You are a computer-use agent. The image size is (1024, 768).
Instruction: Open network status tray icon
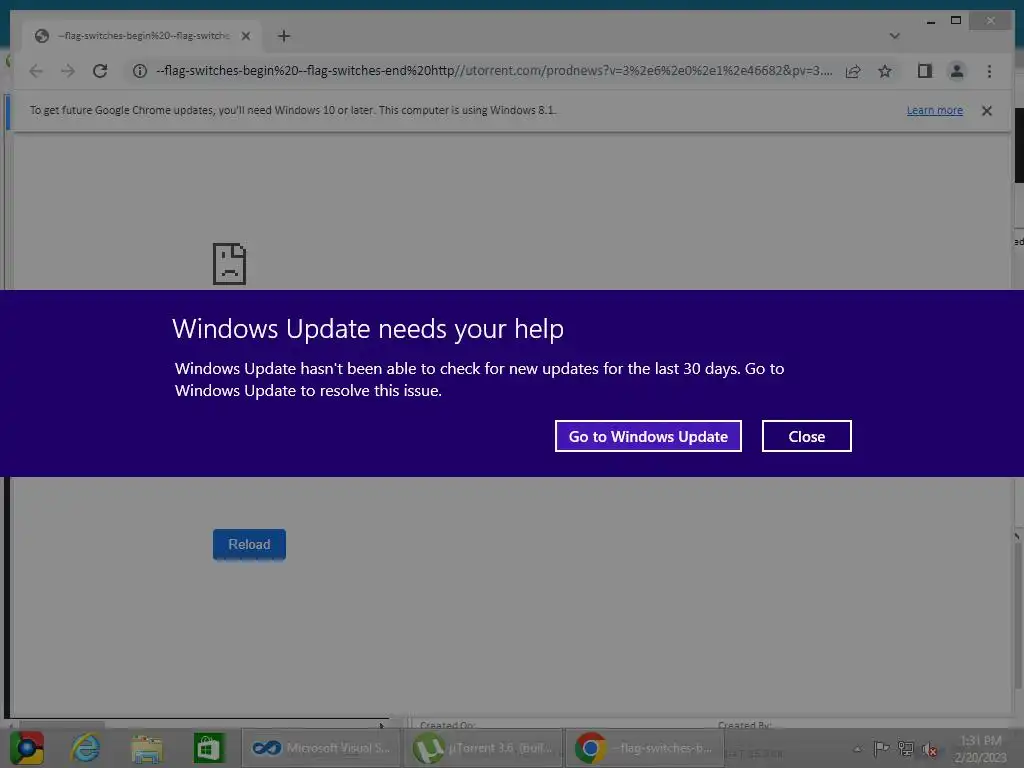[x=906, y=748]
